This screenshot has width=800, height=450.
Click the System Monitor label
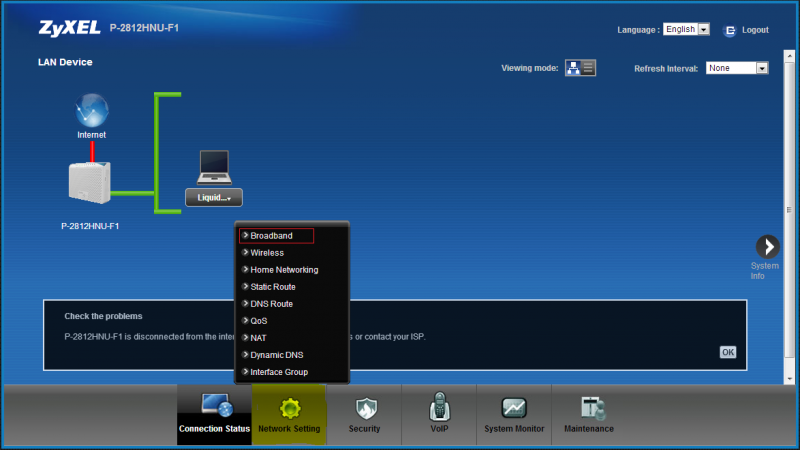pyautogui.click(x=514, y=429)
